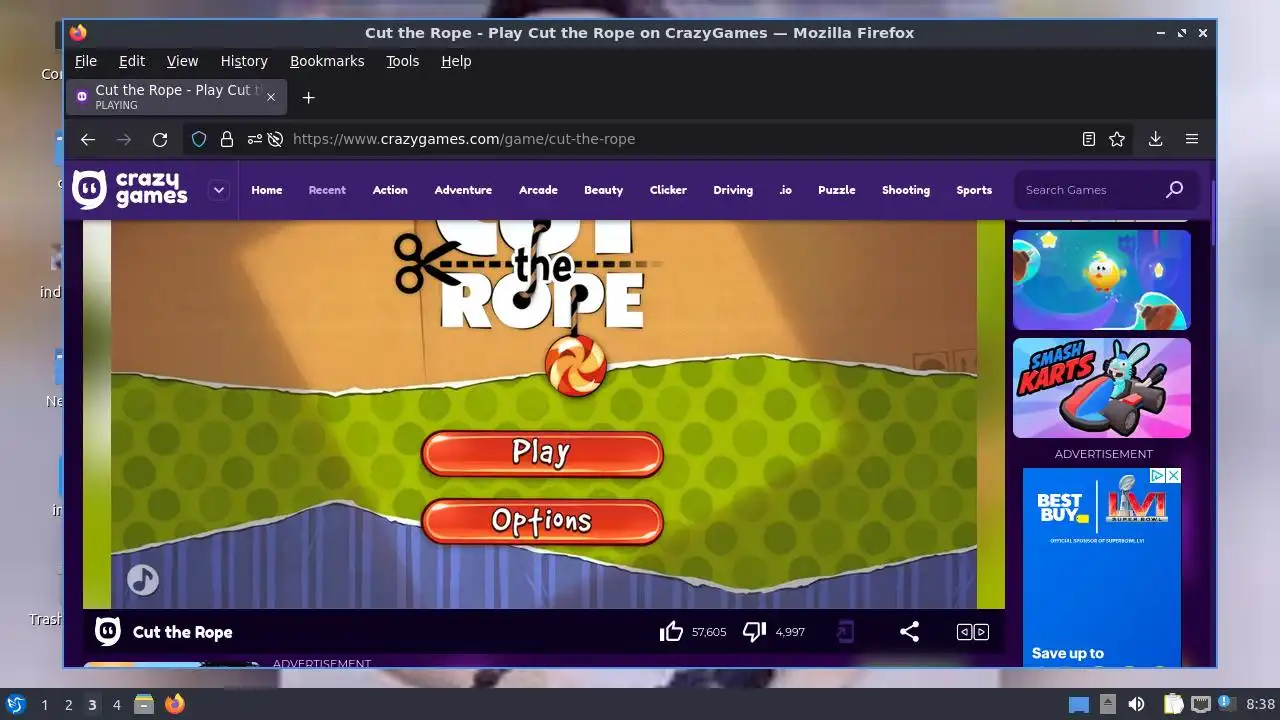This screenshot has height=720, width=1280.
Task: Browse the Driving category
Action: (x=733, y=190)
